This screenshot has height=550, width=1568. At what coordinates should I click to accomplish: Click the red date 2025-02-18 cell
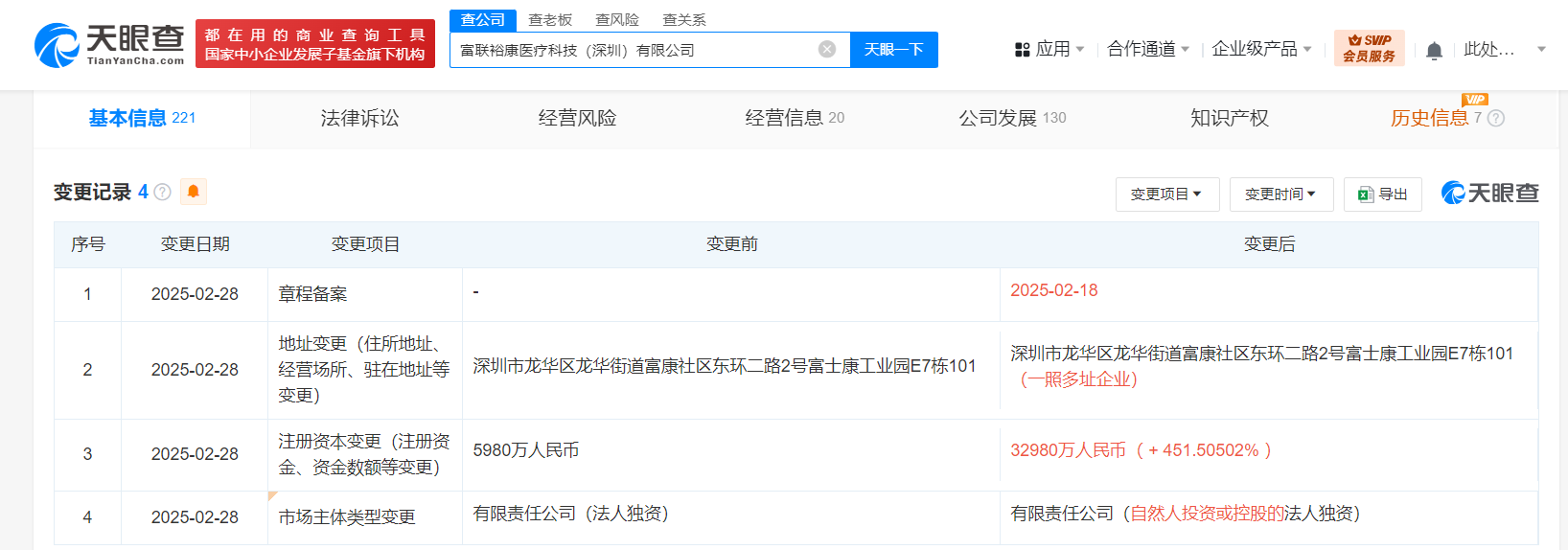(1054, 290)
